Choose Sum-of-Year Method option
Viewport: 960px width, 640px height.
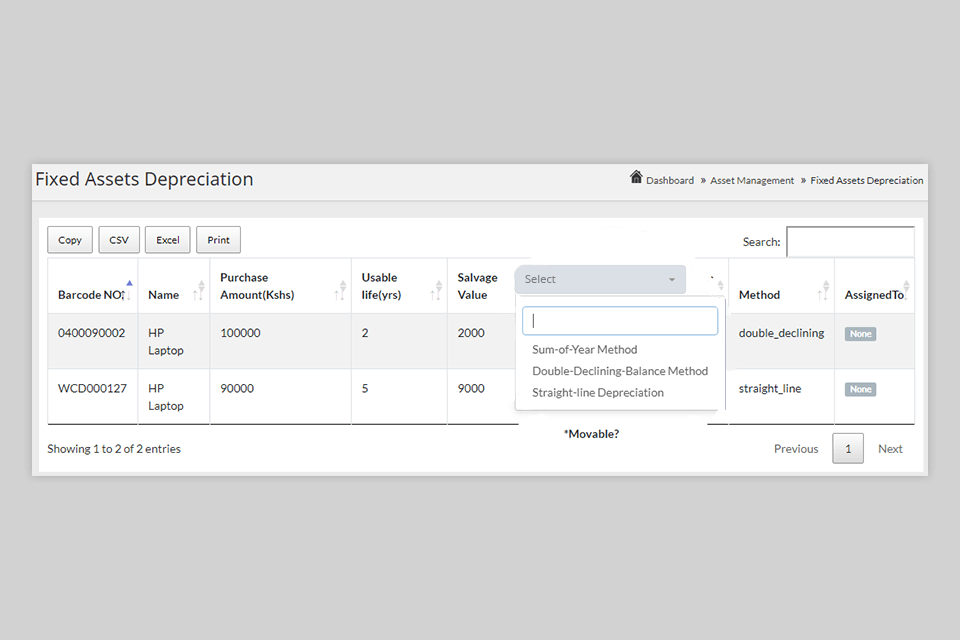[585, 349]
